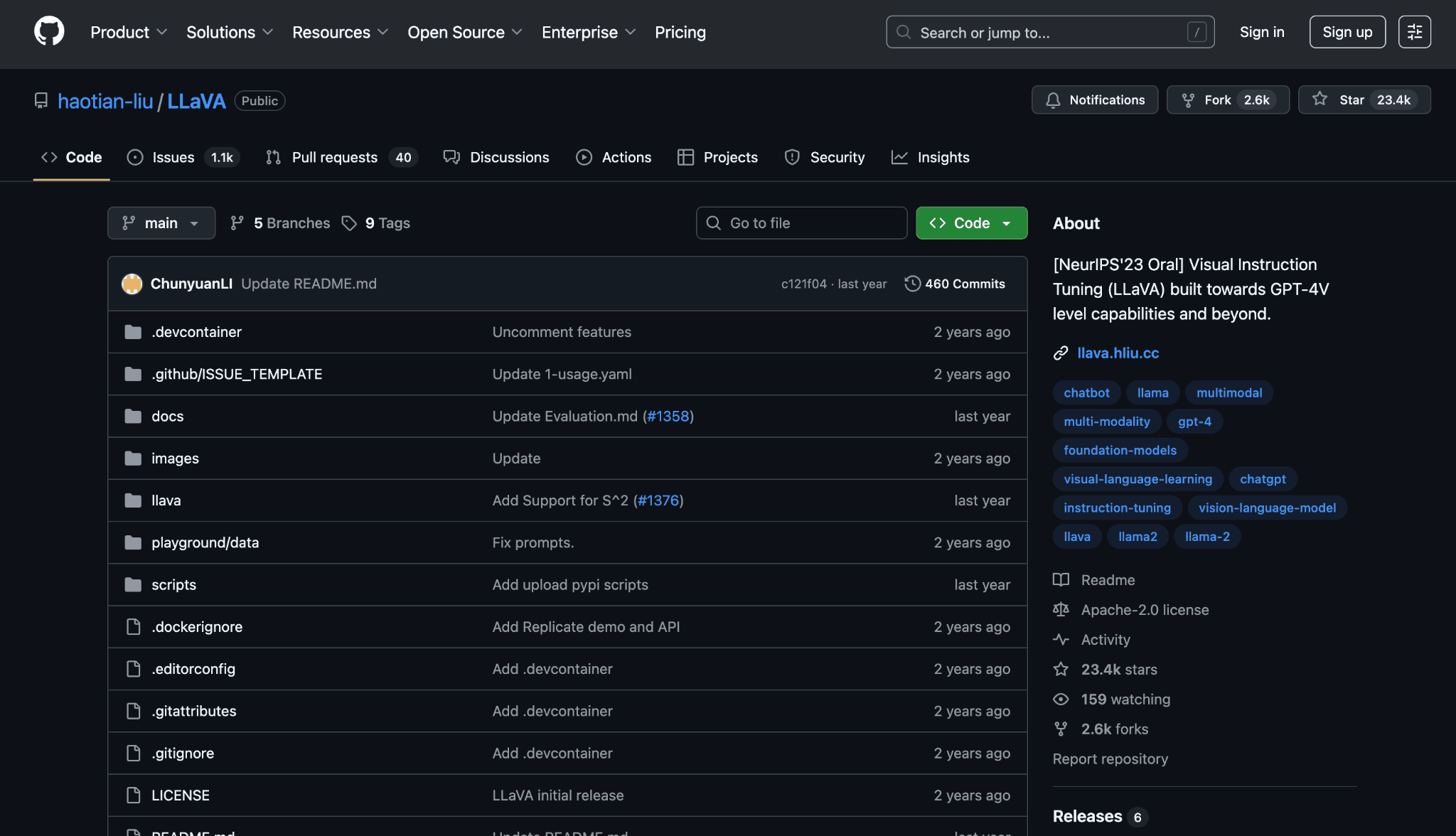Click inside the Go to file field
This screenshot has height=836, width=1456.
click(801, 223)
